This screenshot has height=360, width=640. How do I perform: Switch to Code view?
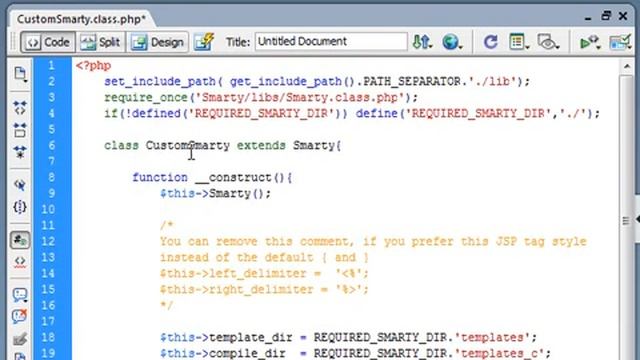[x=48, y=42]
